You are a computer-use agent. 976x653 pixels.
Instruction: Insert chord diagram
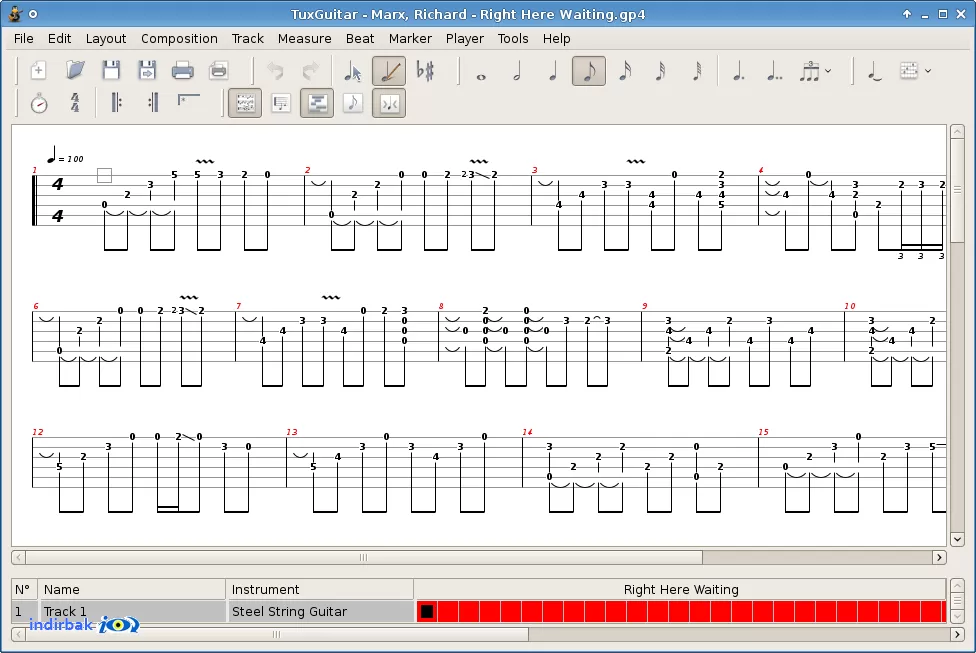point(909,70)
